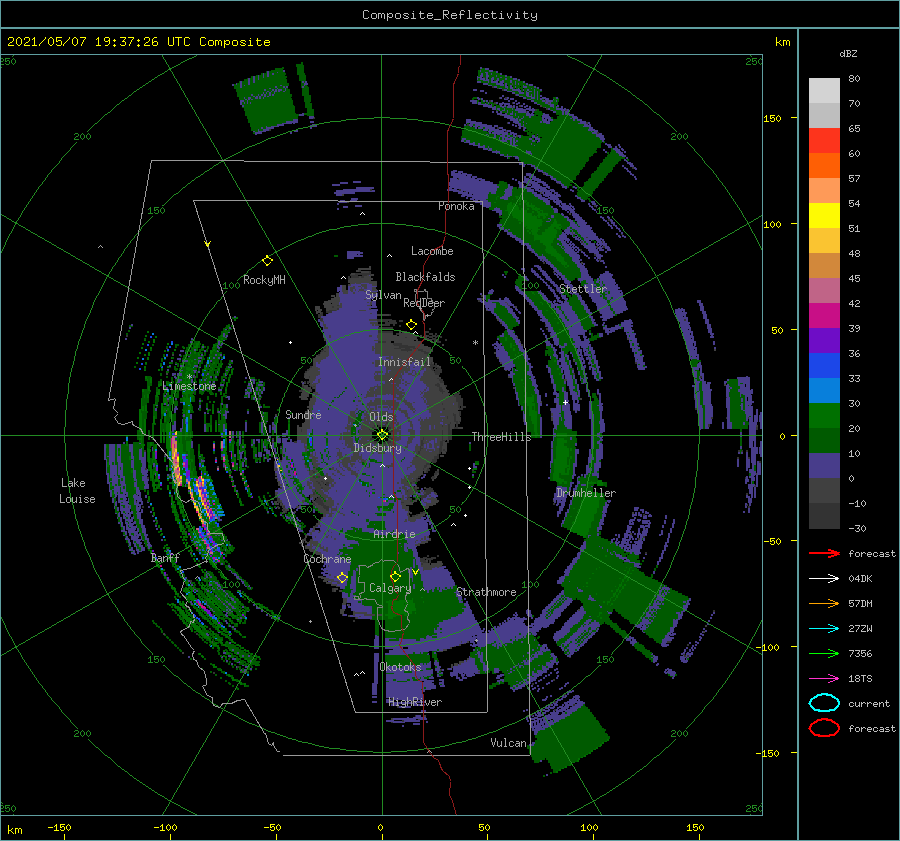Click the RockyMH label
This screenshot has width=900, height=841.
[264, 280]
